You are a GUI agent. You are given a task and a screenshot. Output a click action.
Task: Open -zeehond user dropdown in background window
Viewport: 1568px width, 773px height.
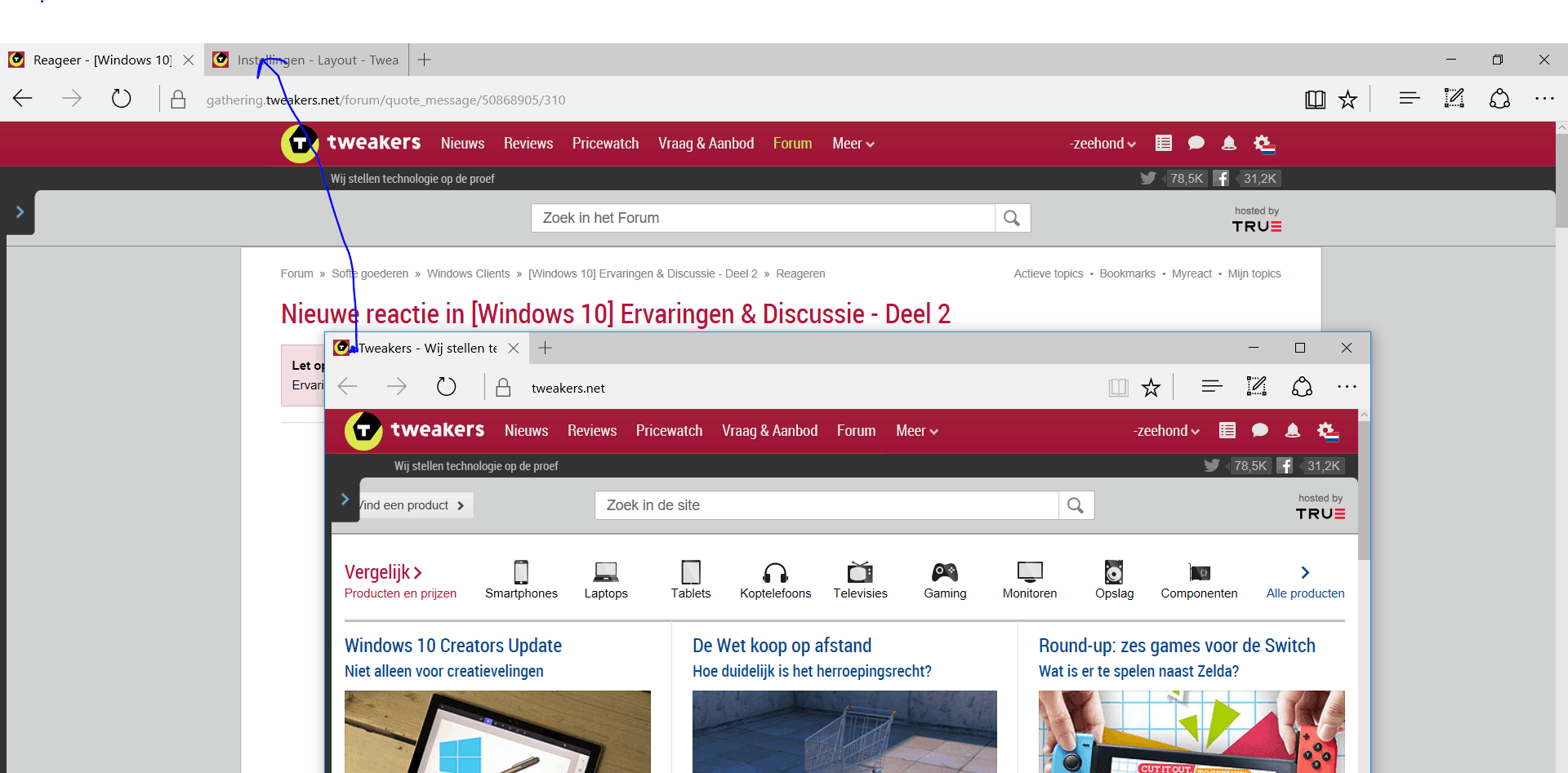click(x=1102, y=144)
